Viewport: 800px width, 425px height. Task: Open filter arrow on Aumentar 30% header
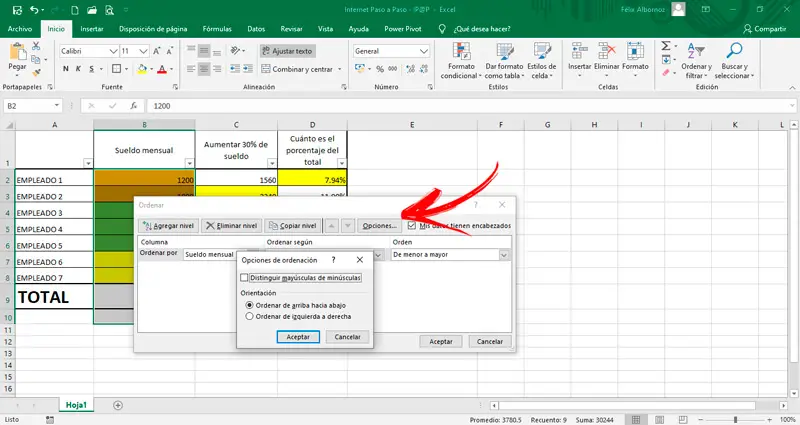(272, 163)
